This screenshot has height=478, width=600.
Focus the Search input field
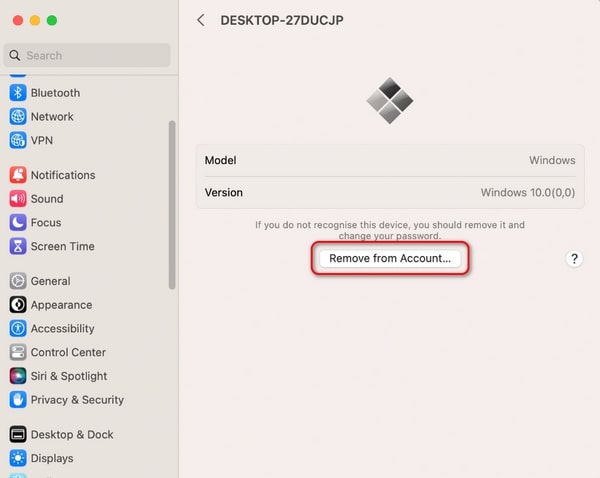[87, 55]
